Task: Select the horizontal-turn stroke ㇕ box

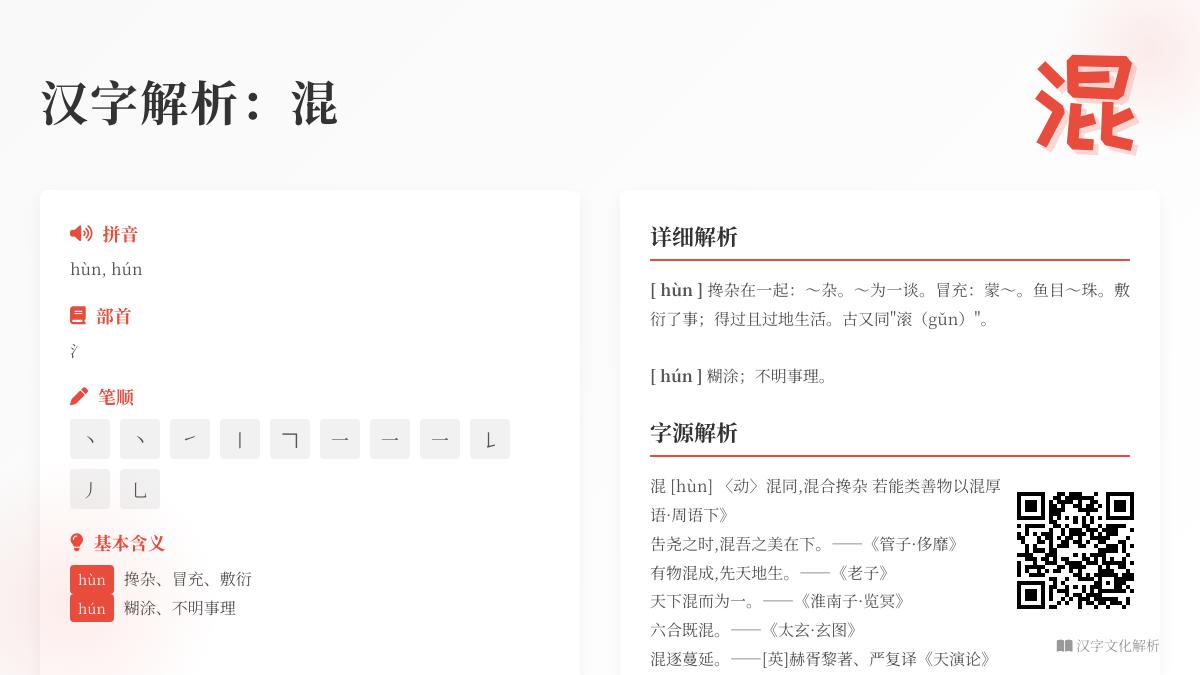Action: 290,439
